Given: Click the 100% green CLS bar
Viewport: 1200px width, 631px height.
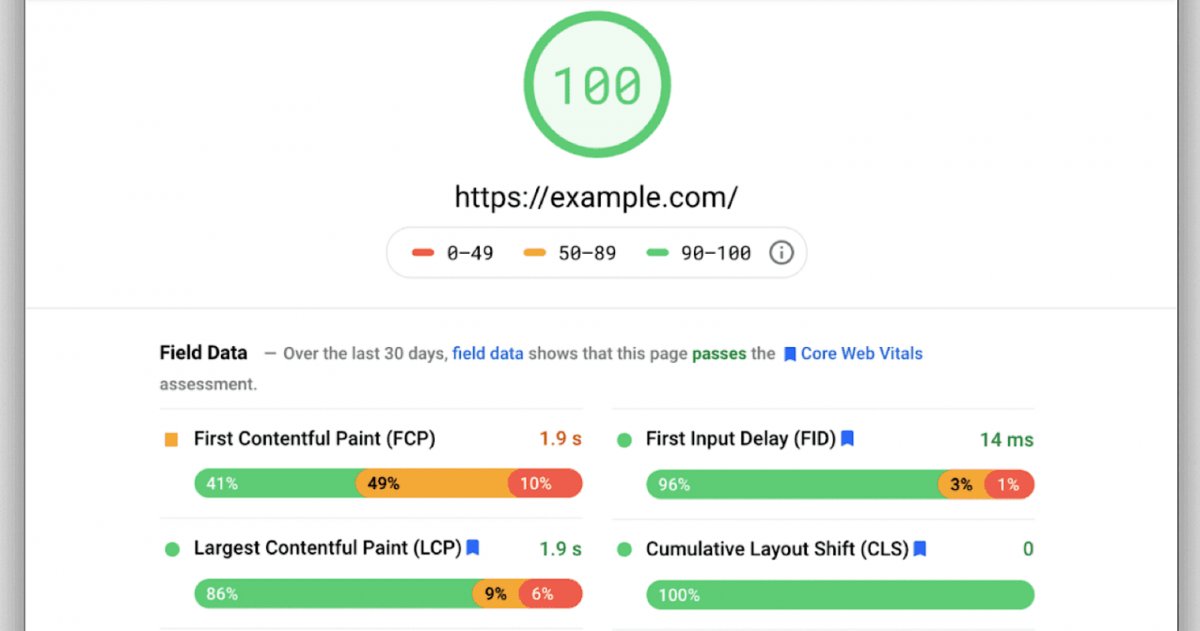Looking at the screenshot, I should pos(840,594).
